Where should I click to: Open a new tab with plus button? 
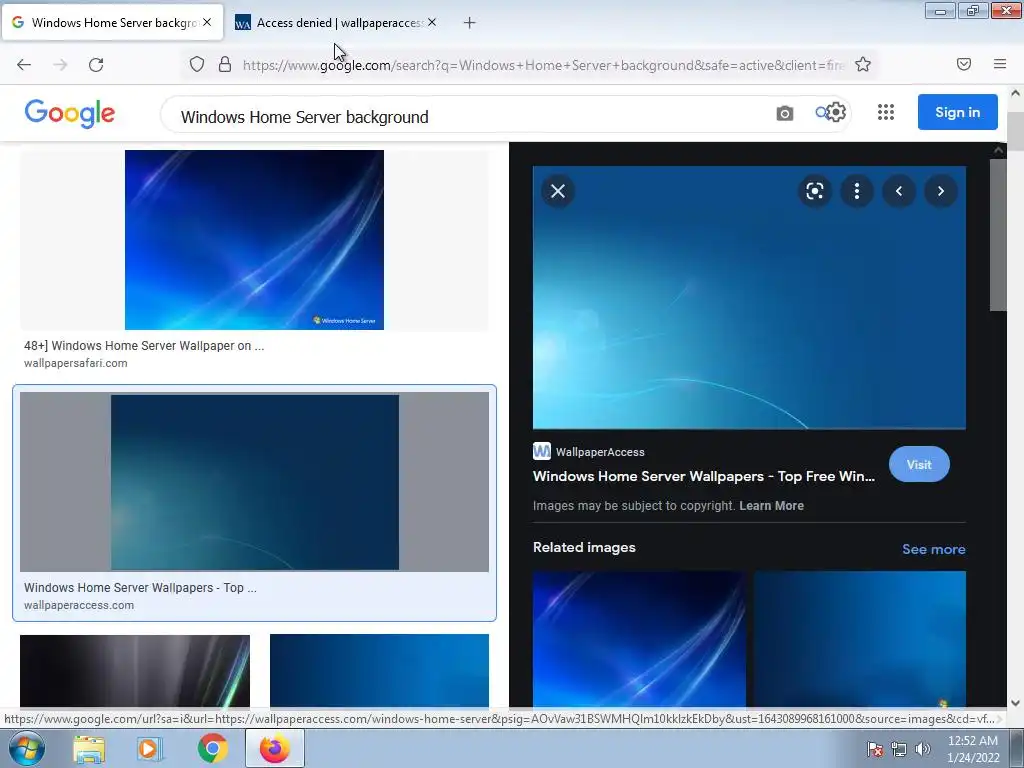tap(469, 23)
